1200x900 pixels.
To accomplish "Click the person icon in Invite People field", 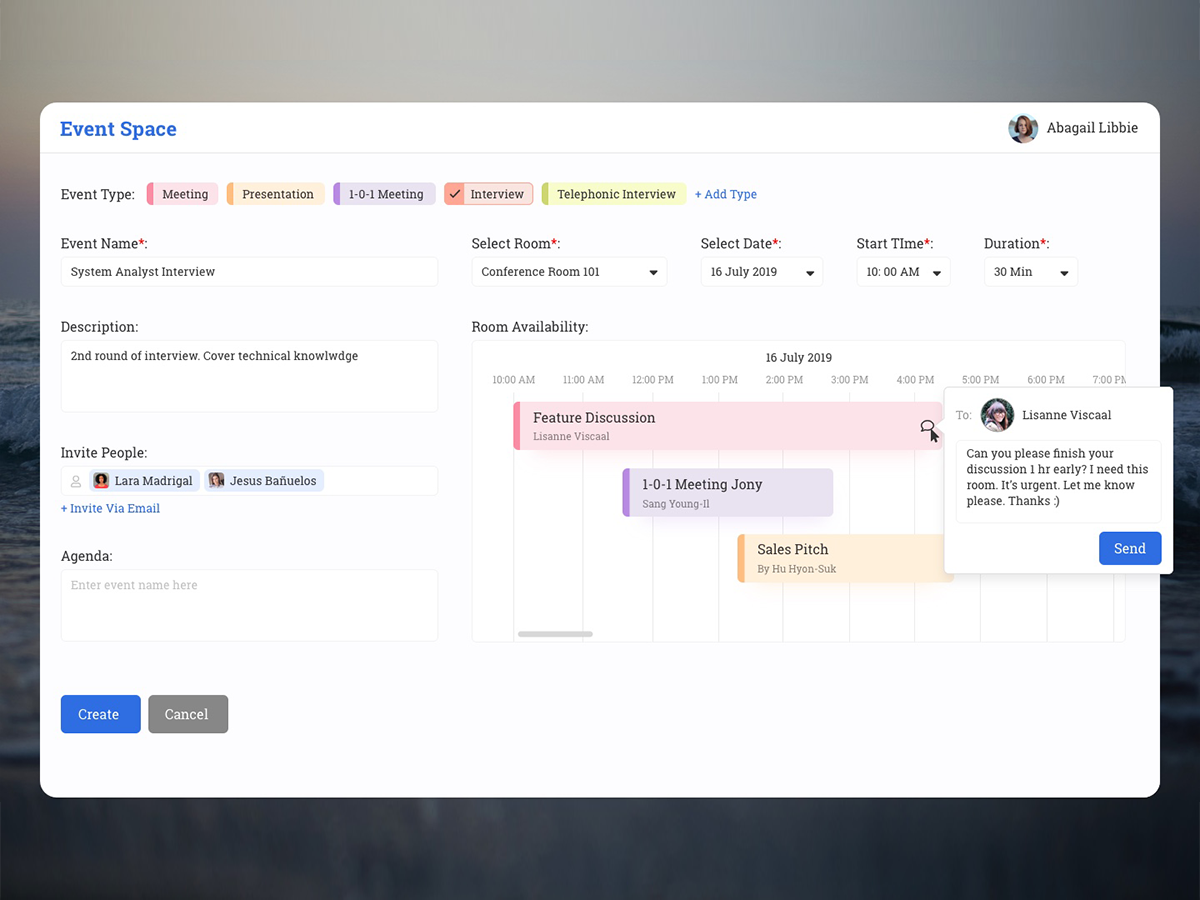I will coord(76,480).
